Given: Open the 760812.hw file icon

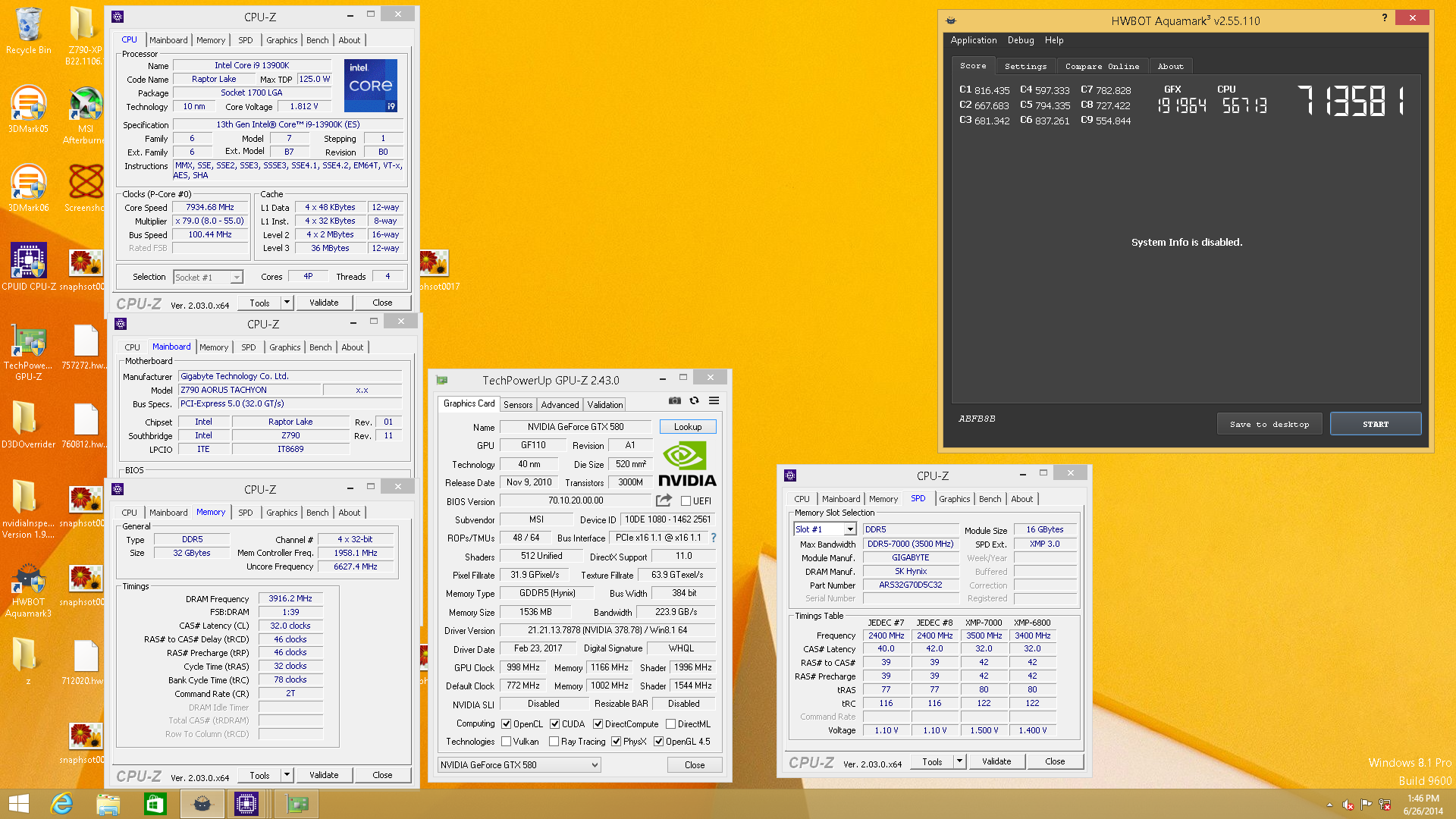Looking at the screenshot, I should 85,425.
